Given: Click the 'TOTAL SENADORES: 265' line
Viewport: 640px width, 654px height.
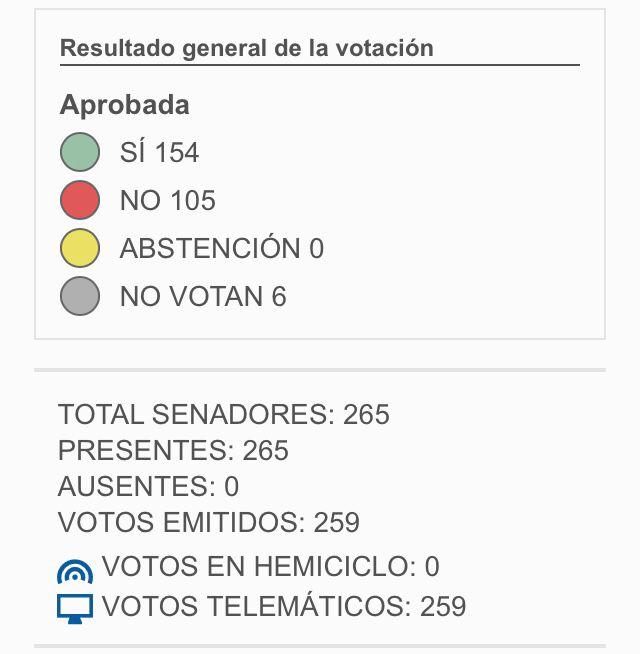Looking at the screenshot, I should point(223,414).
